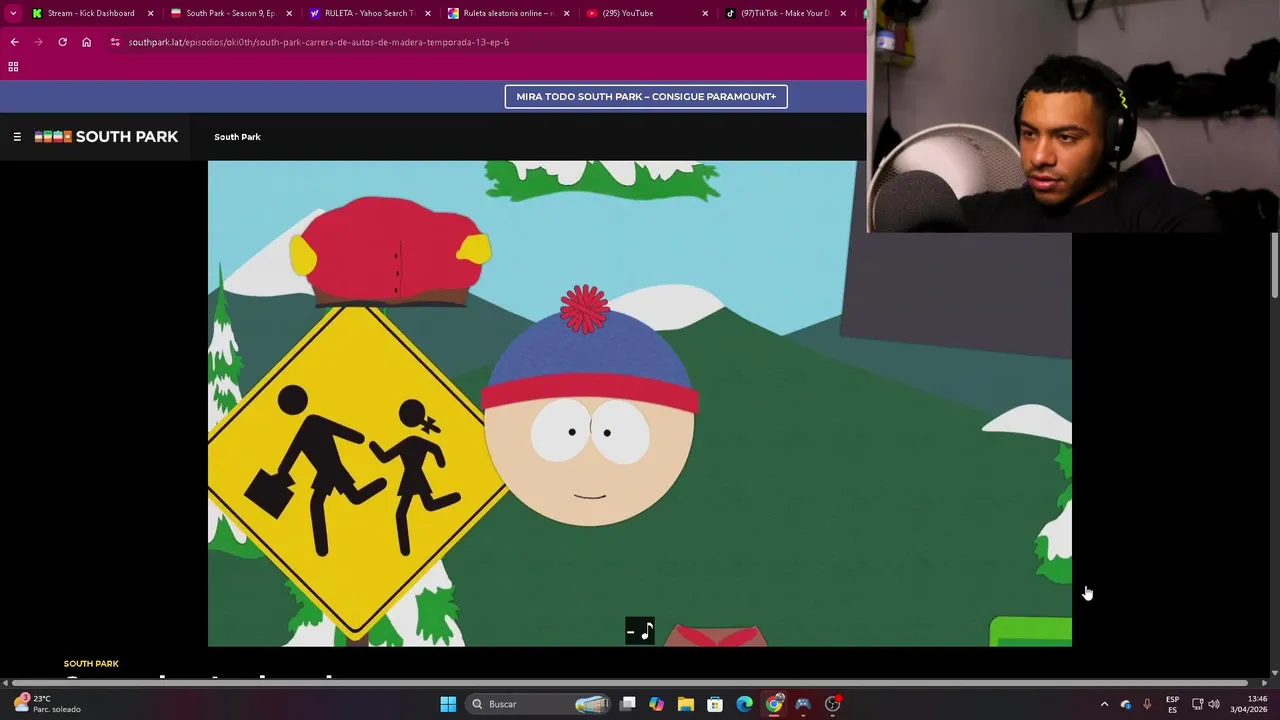The image size is (1280, 720).
Task: Open Microsoft Store from taskbar
Action: coord(715,704)
